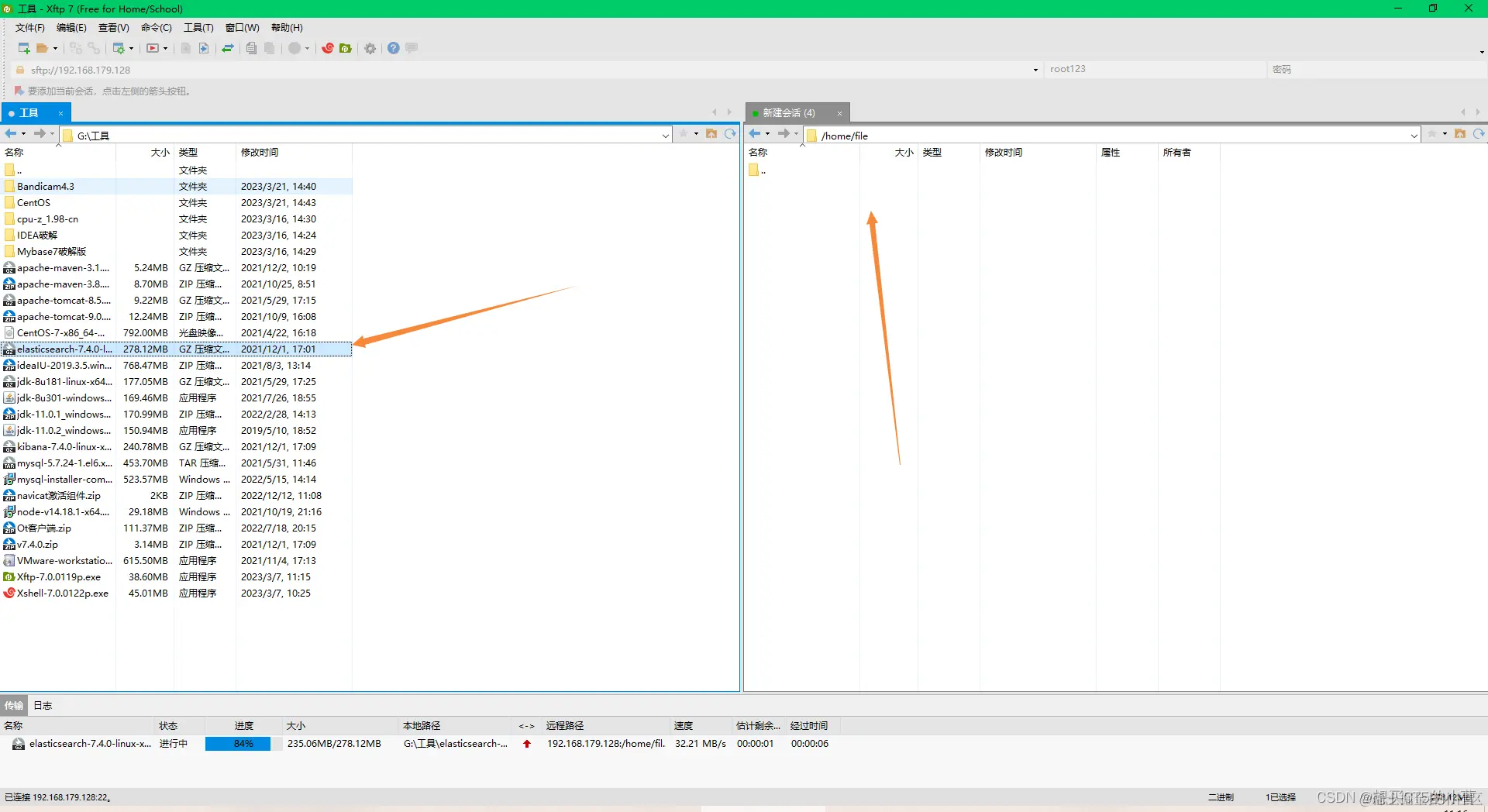Close the 工具 tab
Screen dimensions: 1488x812
(60, 114)
